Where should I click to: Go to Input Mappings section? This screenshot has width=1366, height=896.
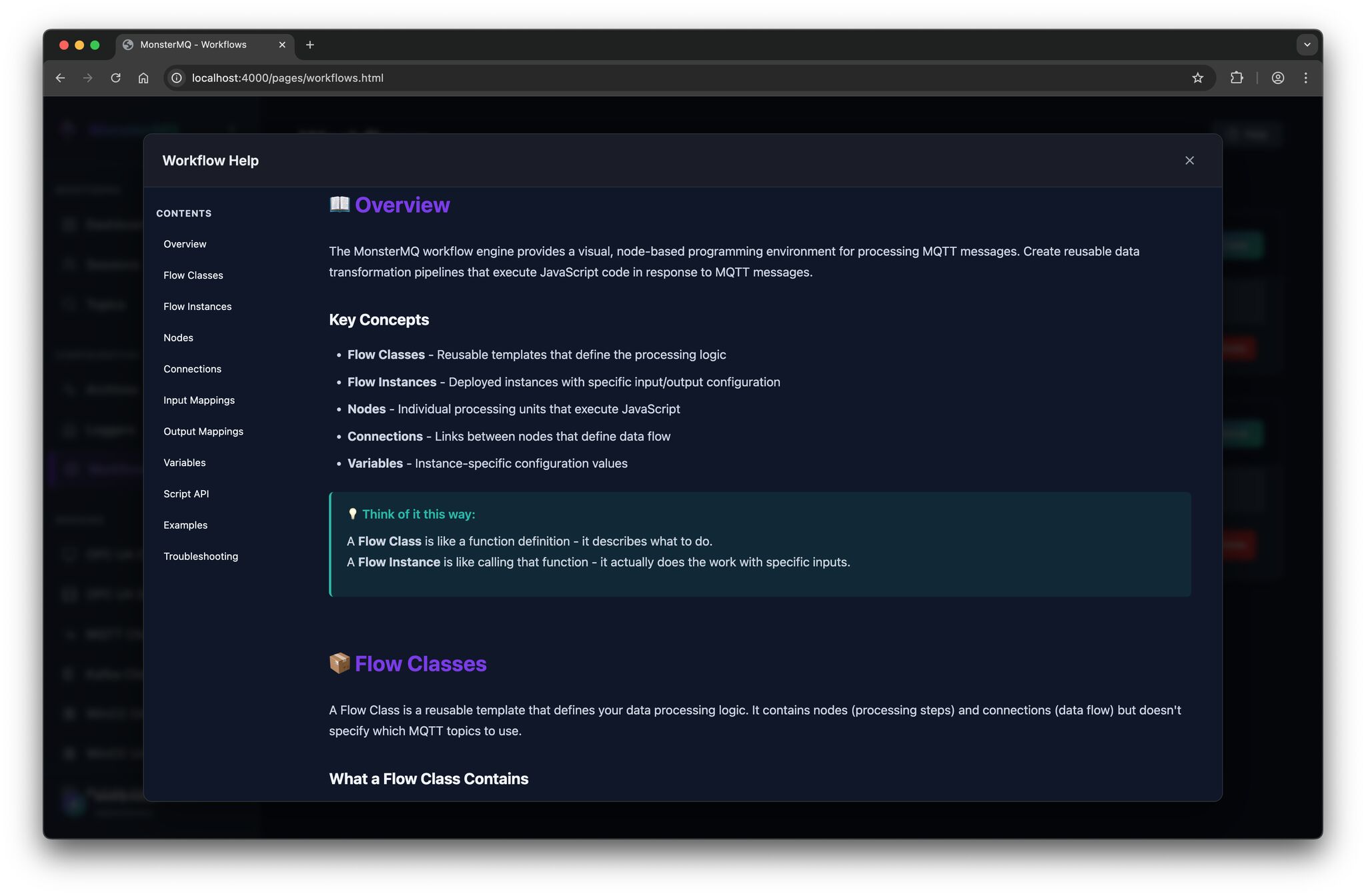199,400
